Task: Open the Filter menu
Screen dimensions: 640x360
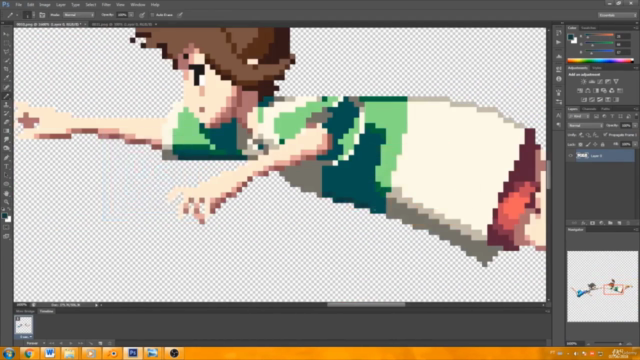Action: 106,5
